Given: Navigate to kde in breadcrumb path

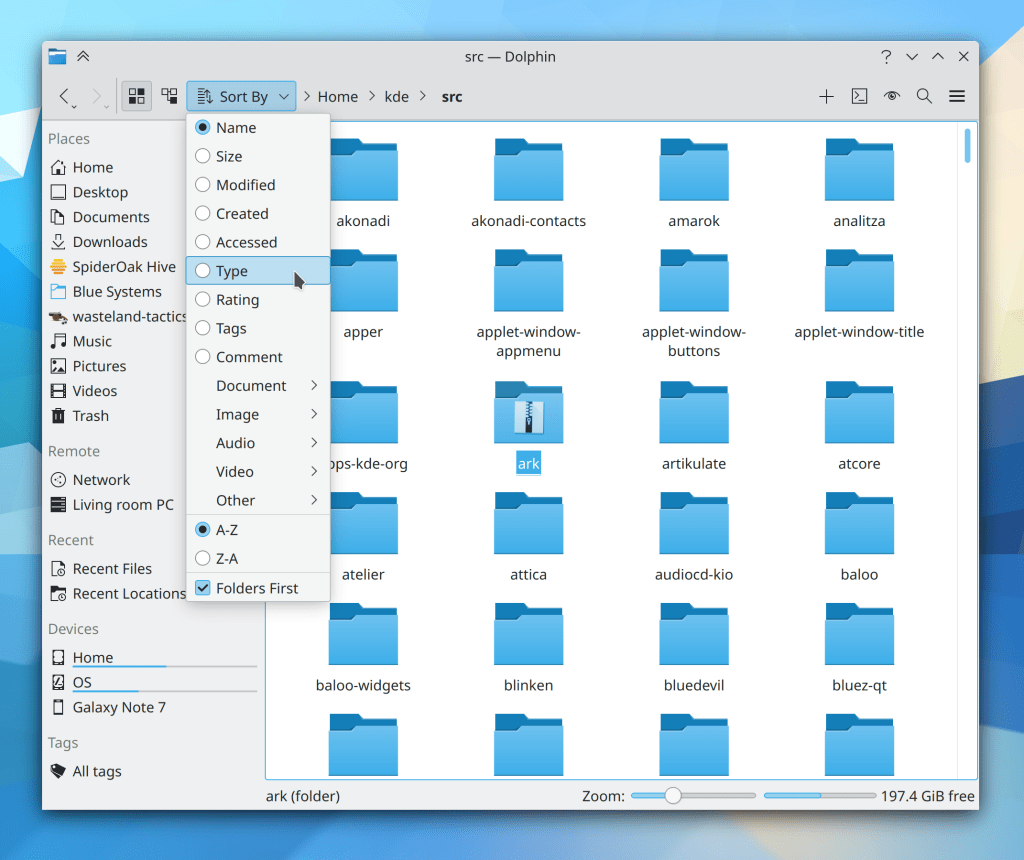Looking at the screenshot, I should [x=396, y=97].
